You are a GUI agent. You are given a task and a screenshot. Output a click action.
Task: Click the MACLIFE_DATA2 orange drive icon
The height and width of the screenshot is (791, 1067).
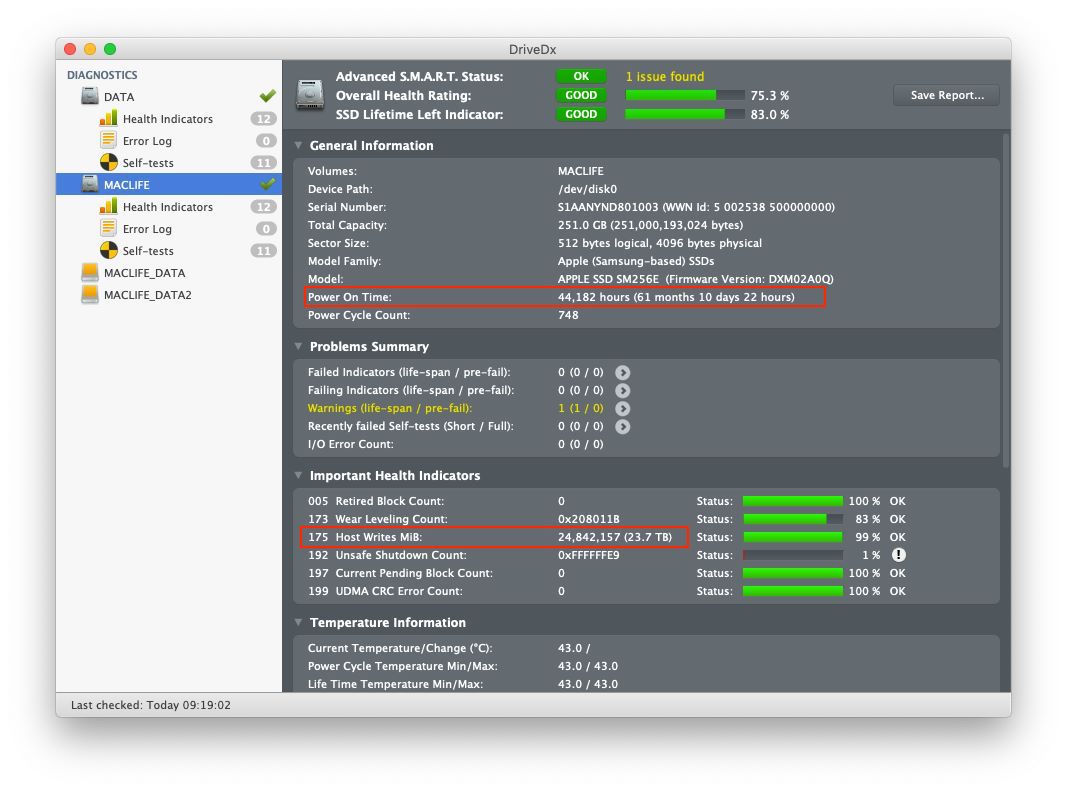pyautogui.click(x=90, y=295)
